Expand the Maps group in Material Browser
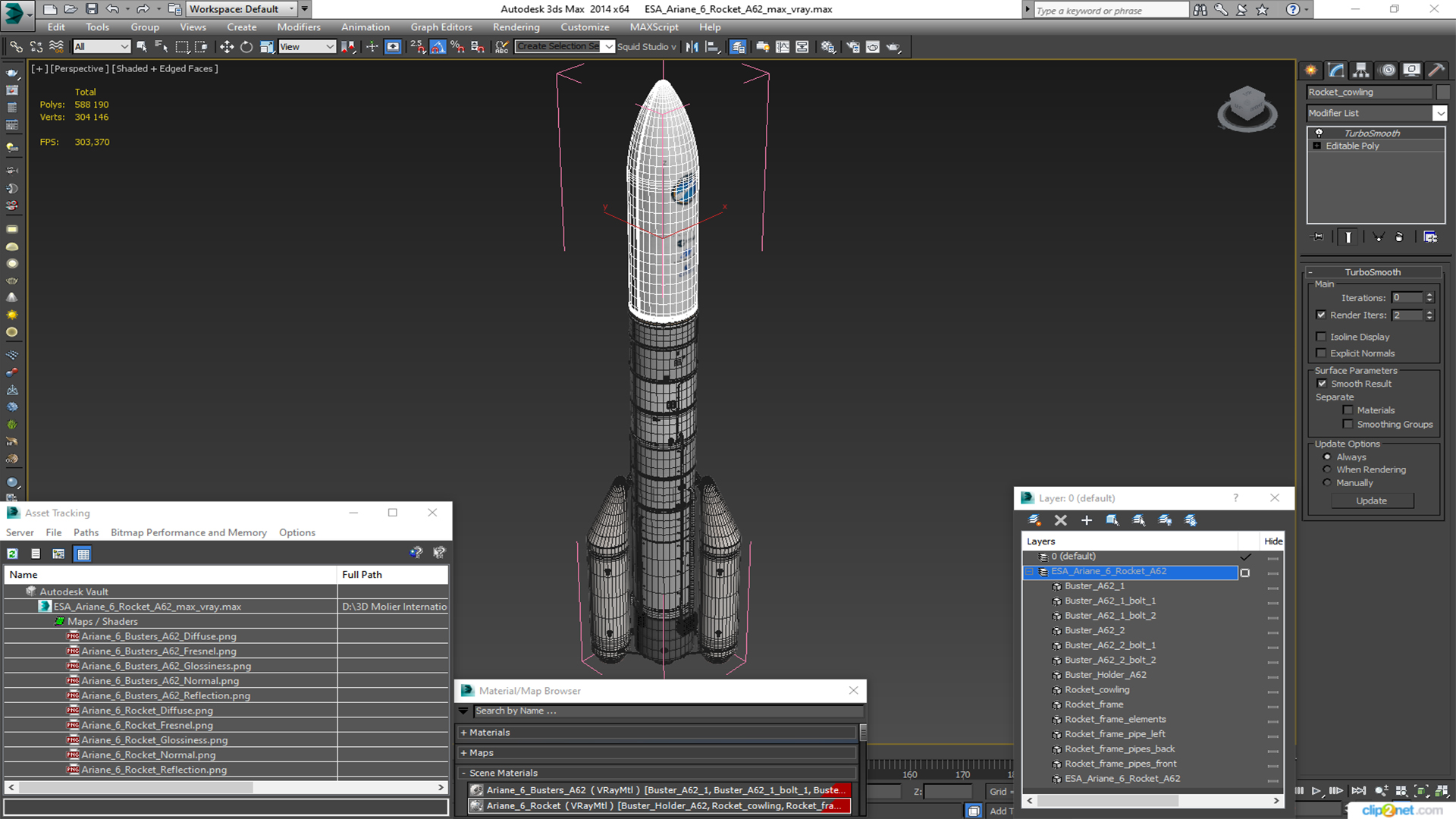The image size is (1456, 819). pos(463,753)
